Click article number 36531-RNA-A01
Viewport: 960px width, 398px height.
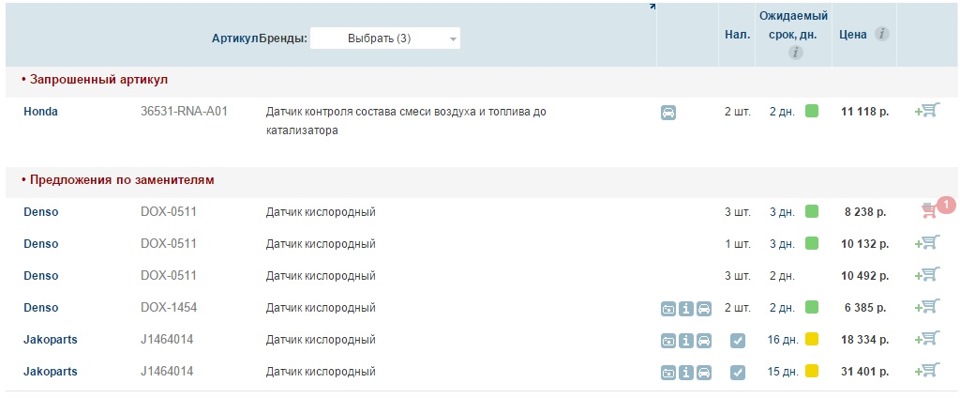pos(184,111)
